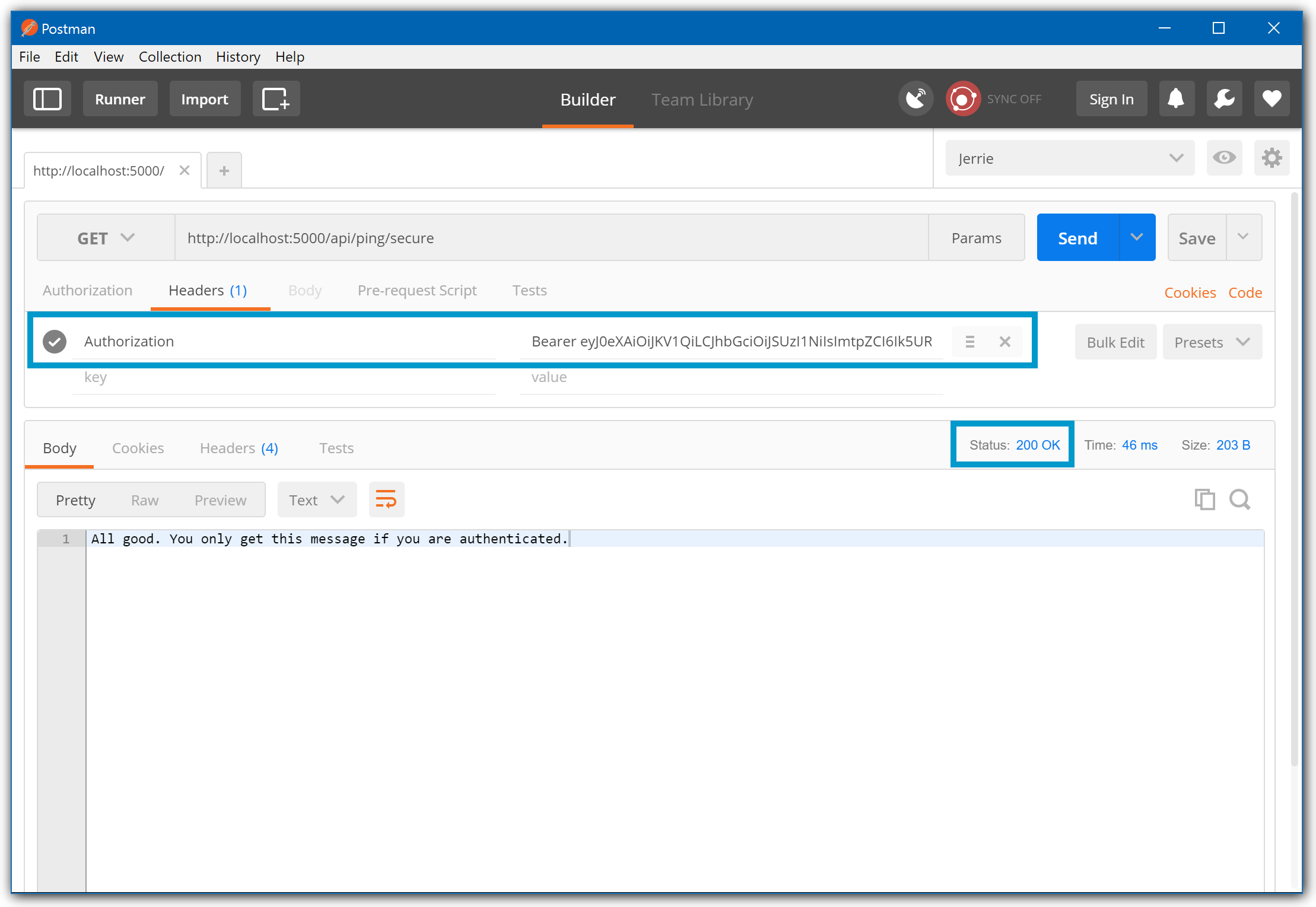
Task: Toggle the Authorization header checkmark
Action: point(55,342)
